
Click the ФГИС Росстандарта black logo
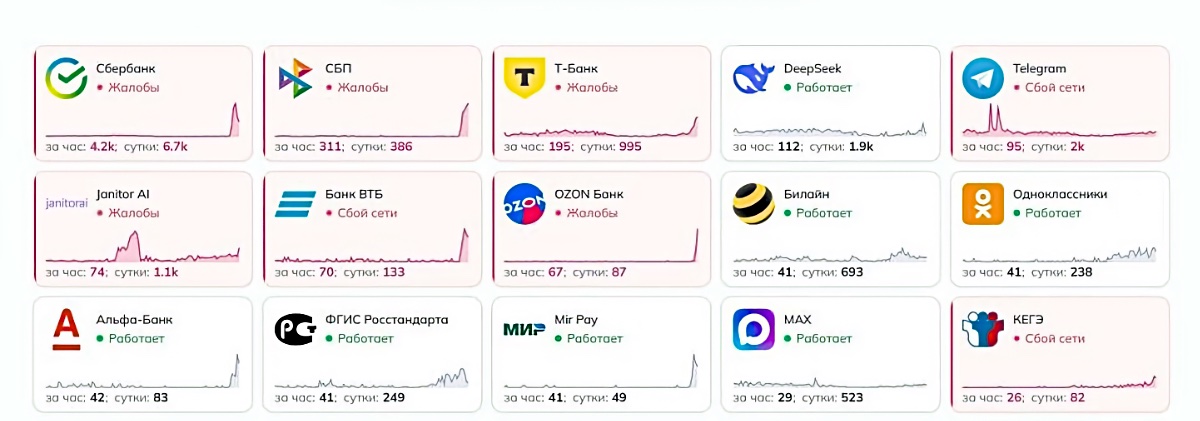(295, 329)
